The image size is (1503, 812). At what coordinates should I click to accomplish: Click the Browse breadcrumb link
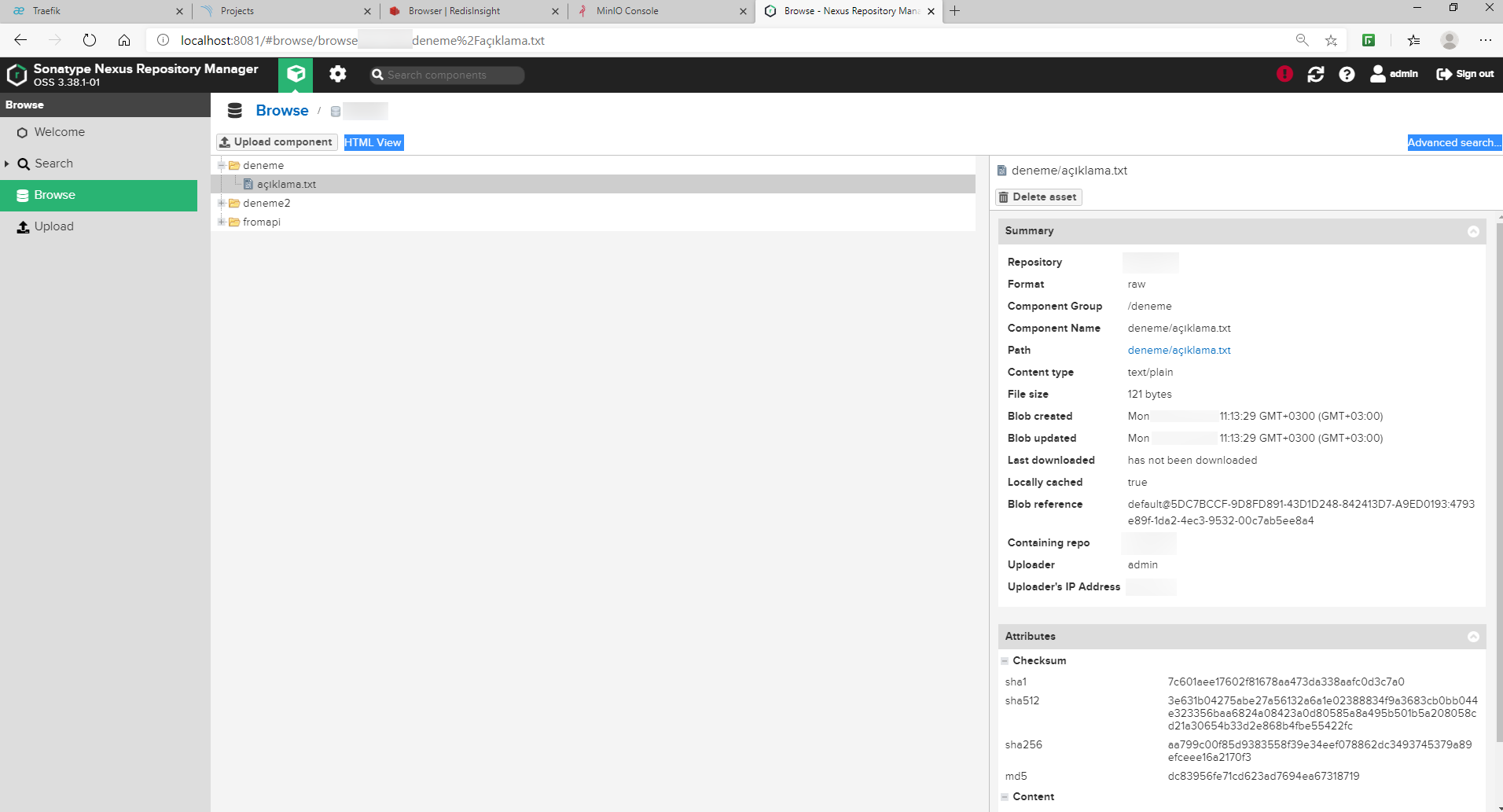point(282,111)
